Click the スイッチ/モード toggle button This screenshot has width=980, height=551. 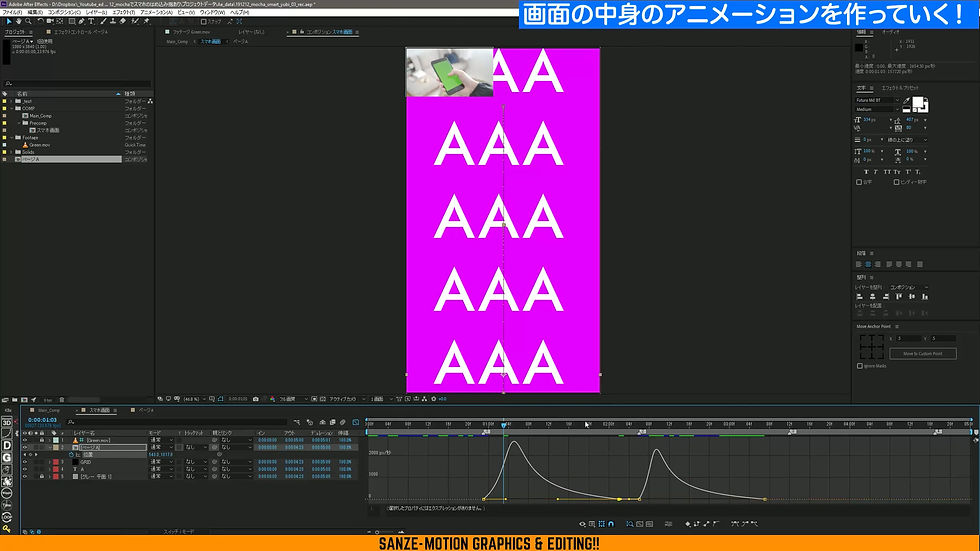[x=179, y=532]
